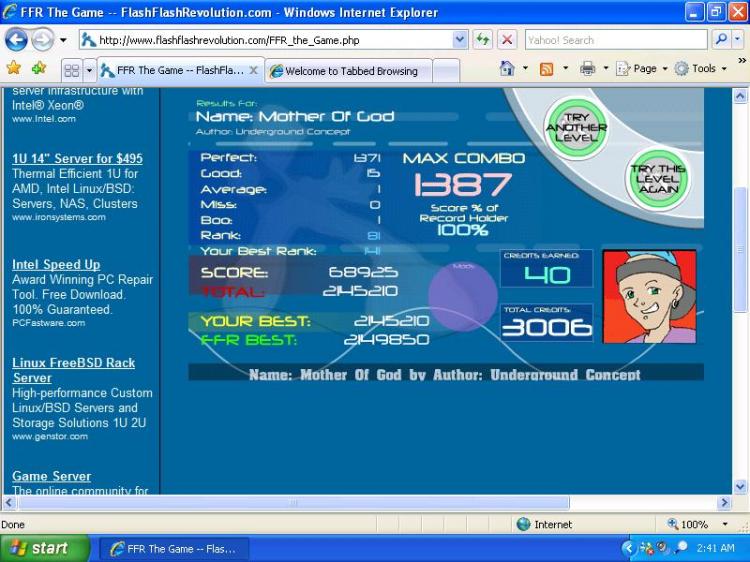Open the Windows Start menu
This screenshot has width=750, height=562.
pos(44,548)
